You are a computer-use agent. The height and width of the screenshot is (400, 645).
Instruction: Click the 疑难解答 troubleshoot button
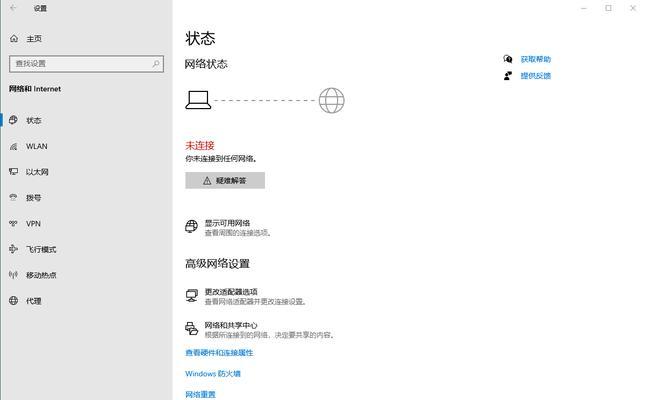(x=225, y=180)
